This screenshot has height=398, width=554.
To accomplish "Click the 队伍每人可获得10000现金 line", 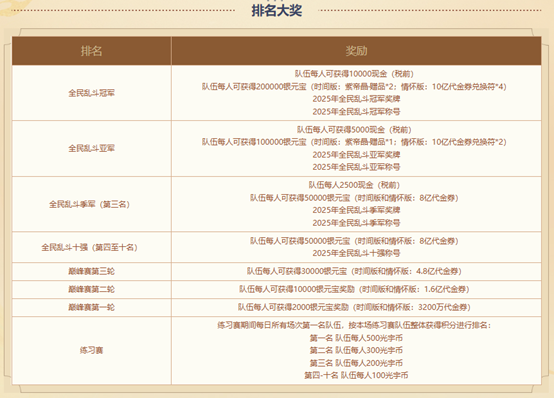I will point(354,74).
